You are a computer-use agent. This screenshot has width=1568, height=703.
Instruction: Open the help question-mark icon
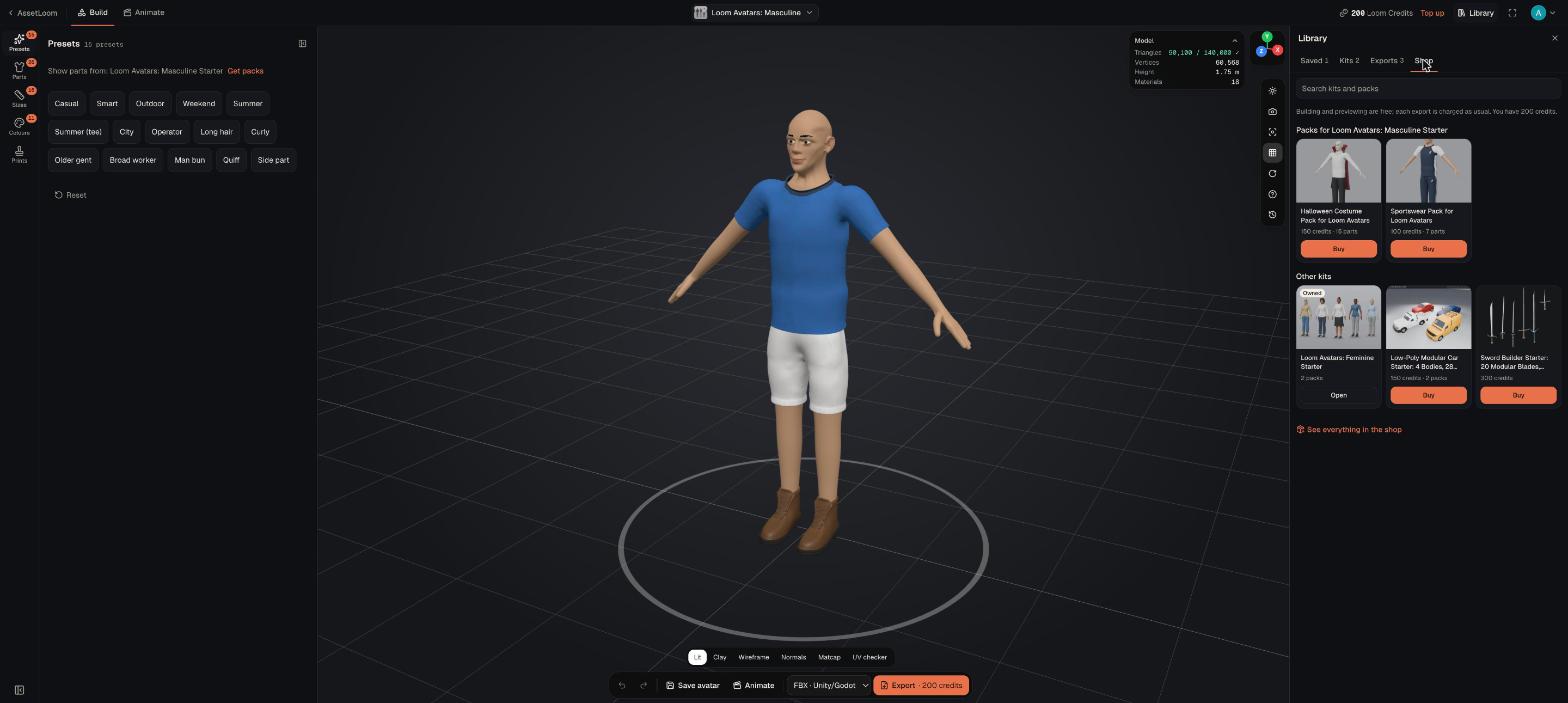click(x=1272, y=194)
